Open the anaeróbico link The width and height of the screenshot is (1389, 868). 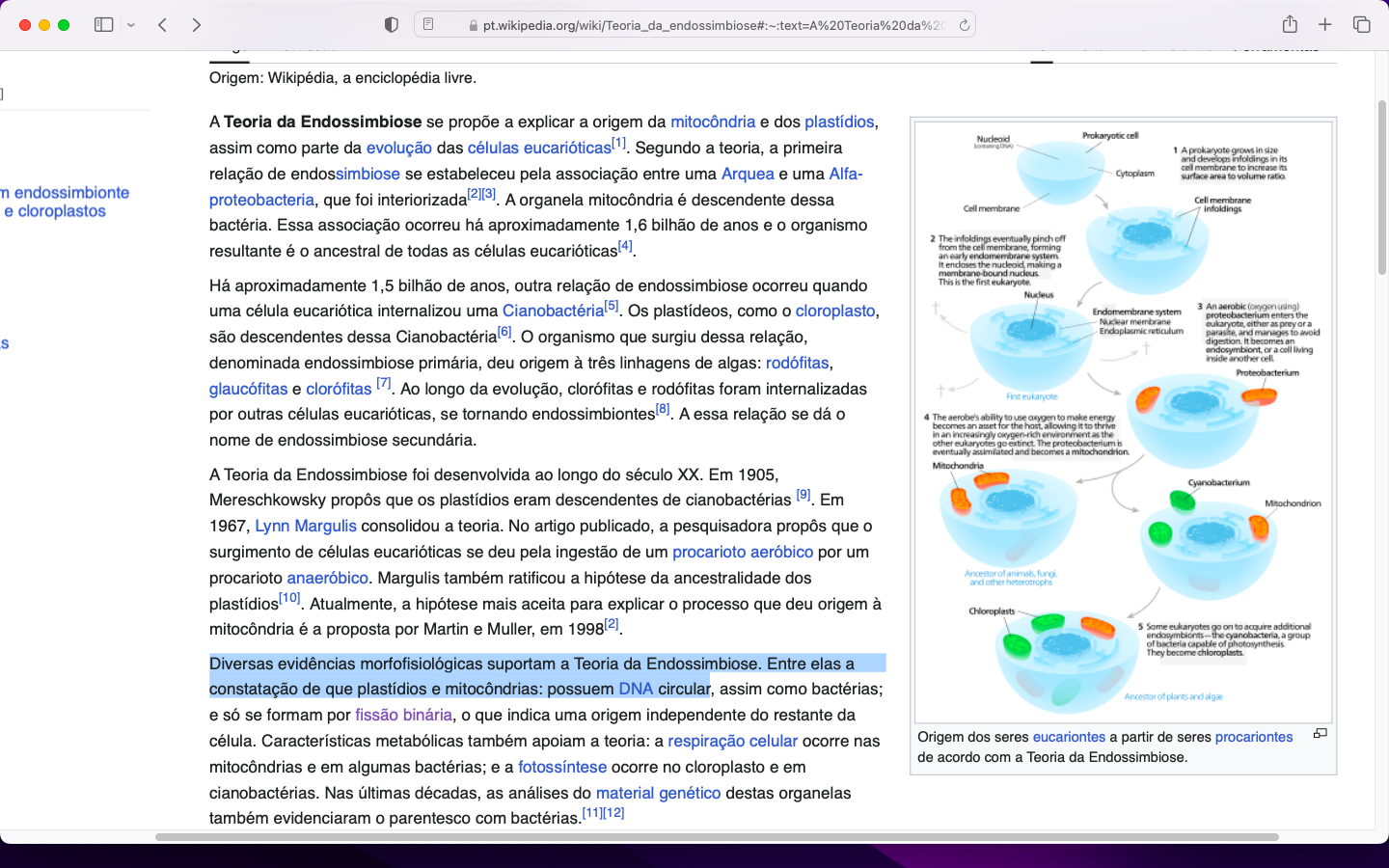tap(327, 578)
